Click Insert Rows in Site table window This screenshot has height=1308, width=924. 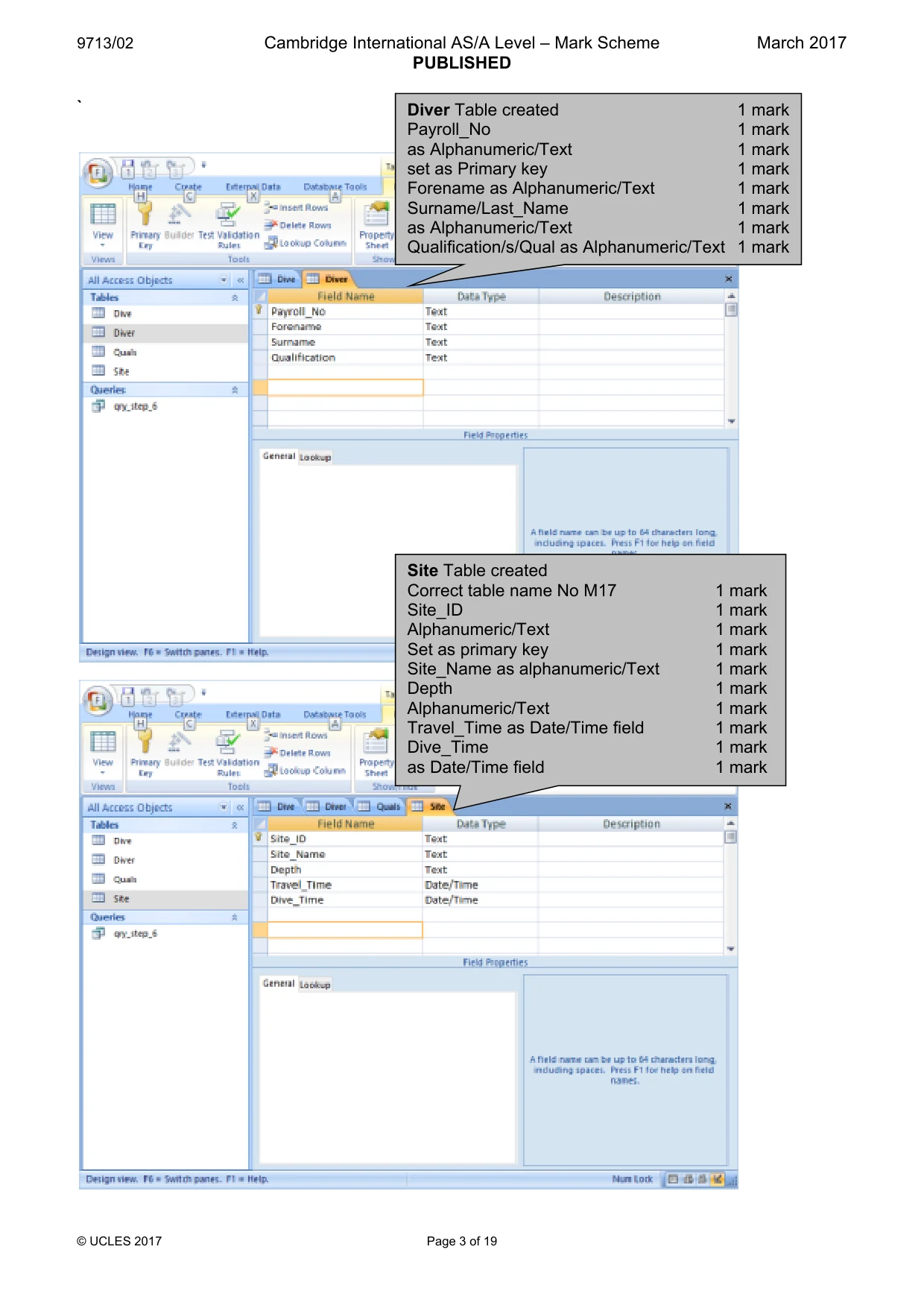pyautogui.click(x=297, y=735)
